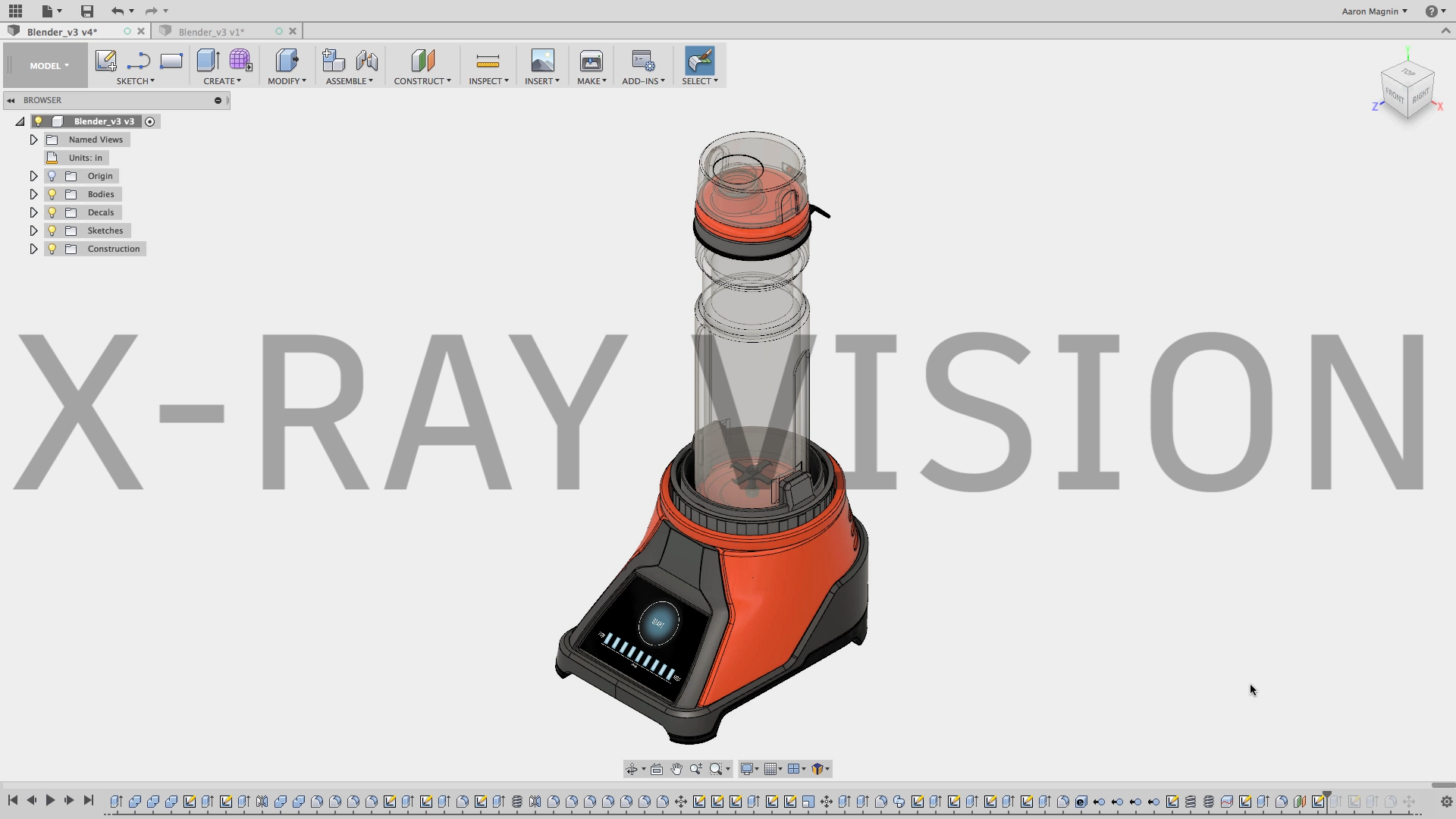
Task: Expand the Named Views folder
Action: [33, 140]
